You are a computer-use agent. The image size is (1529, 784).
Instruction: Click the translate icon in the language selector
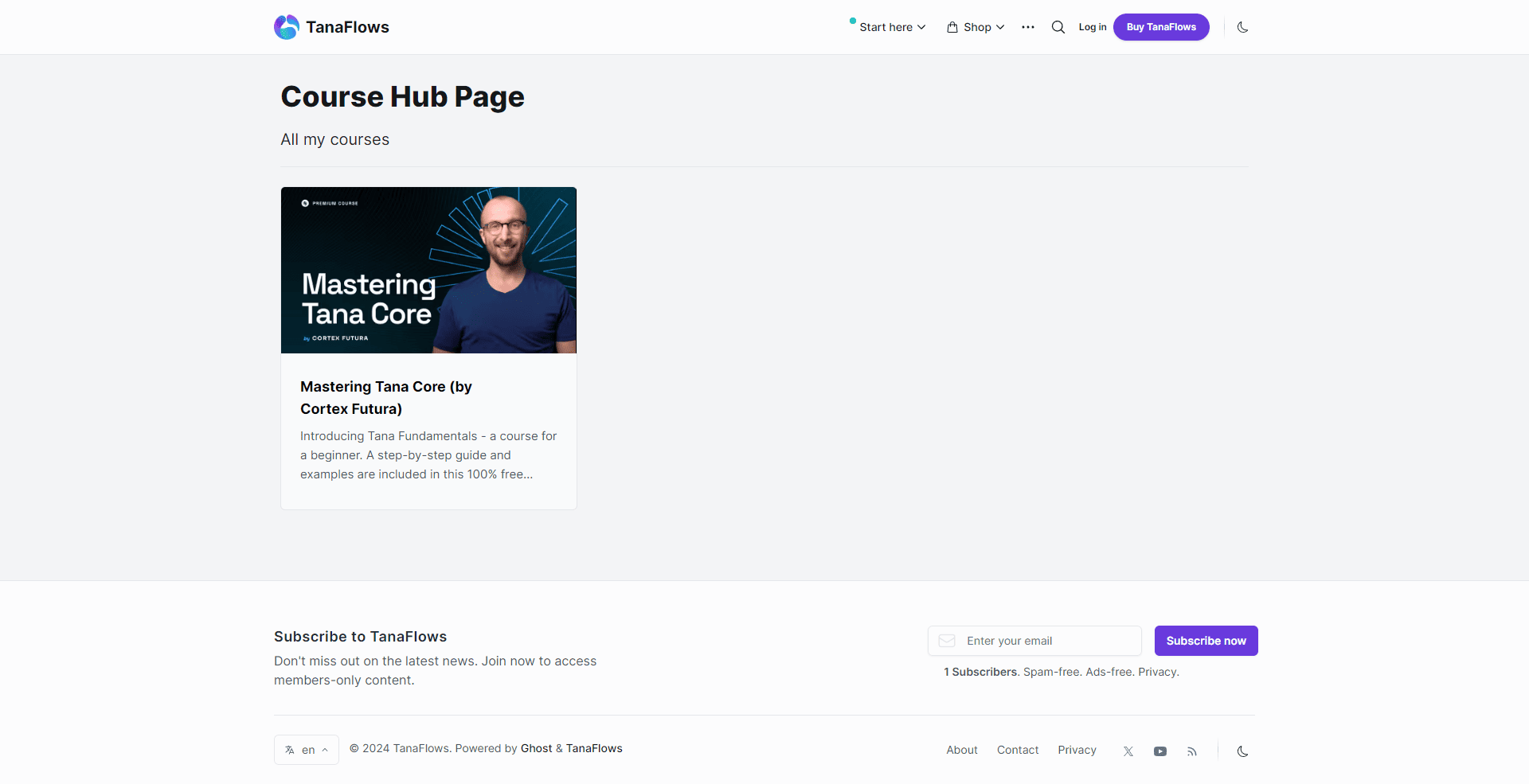coord(291,749)
